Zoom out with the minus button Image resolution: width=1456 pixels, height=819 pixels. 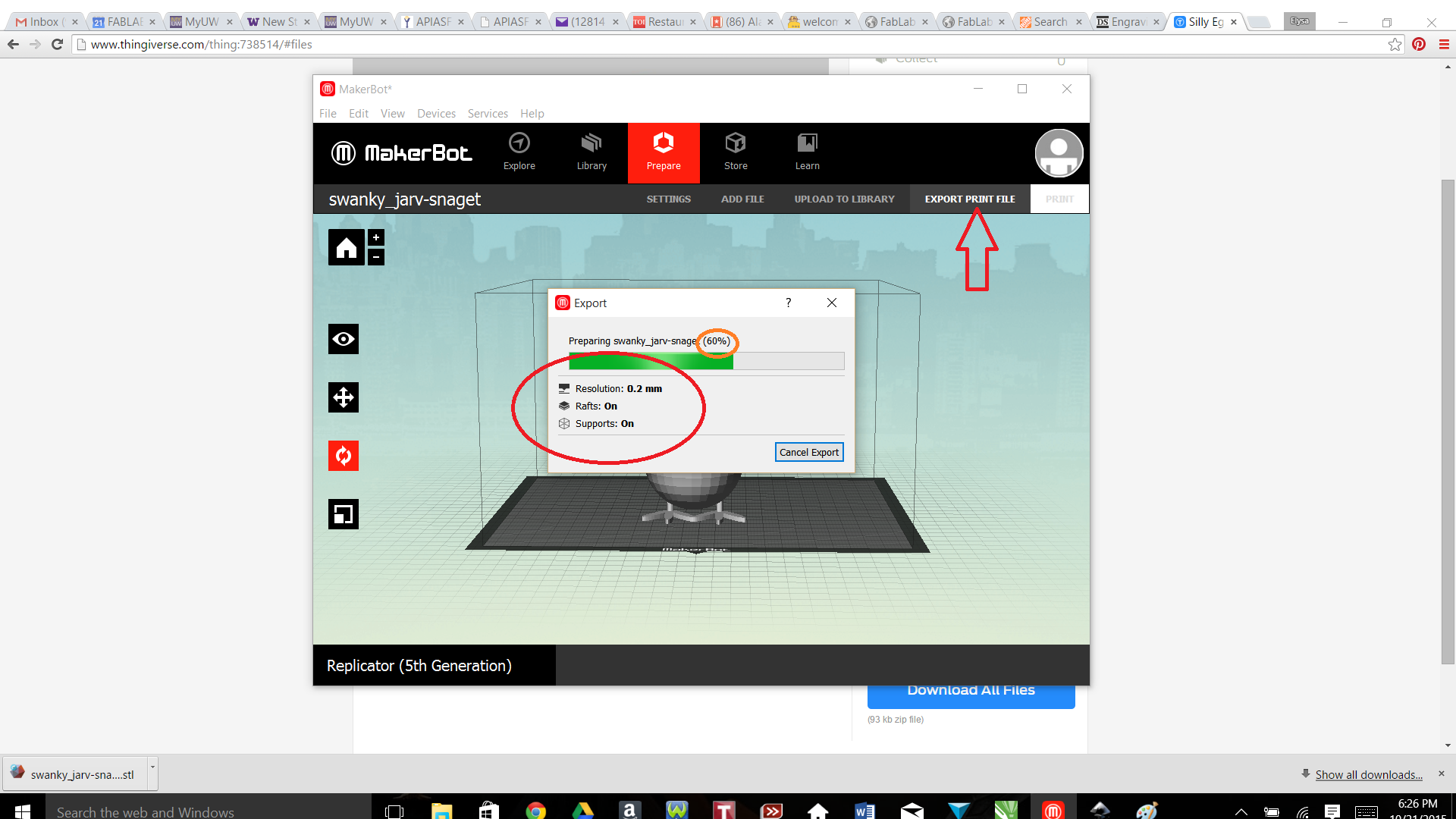(x=376, y=257)
